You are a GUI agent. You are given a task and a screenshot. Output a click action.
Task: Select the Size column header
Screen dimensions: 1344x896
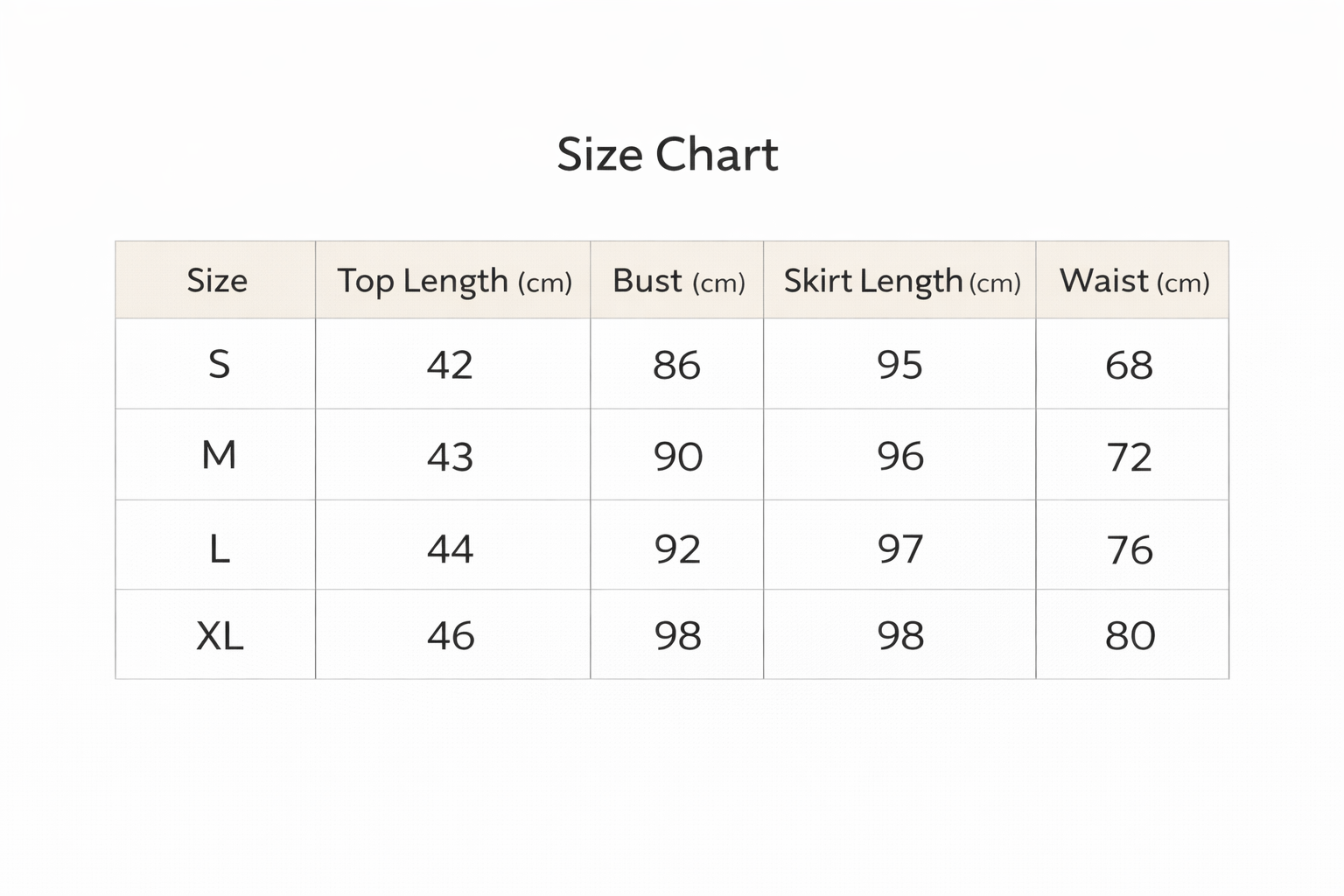pyautogui.click(x=217, y=281)
